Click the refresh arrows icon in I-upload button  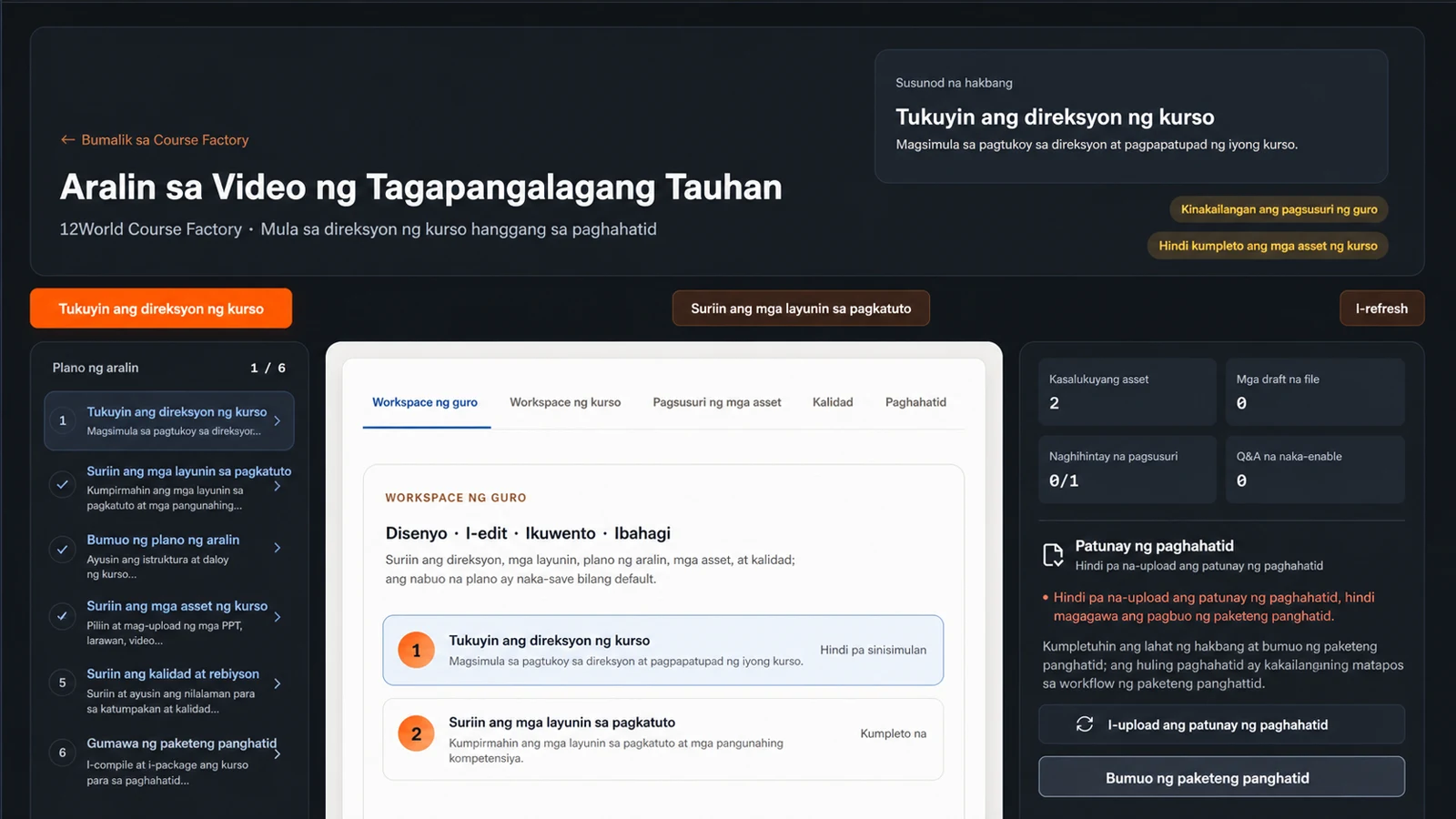tap(1085, 724)
